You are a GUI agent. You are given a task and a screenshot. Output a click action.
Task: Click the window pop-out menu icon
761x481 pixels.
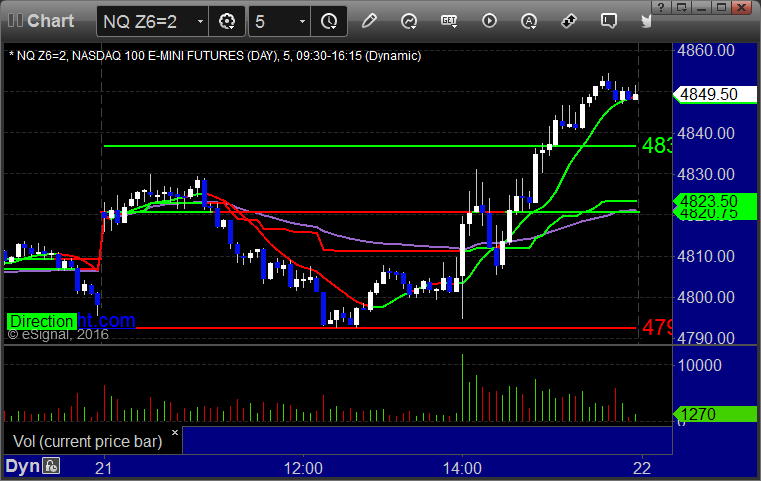coord(681,7)
